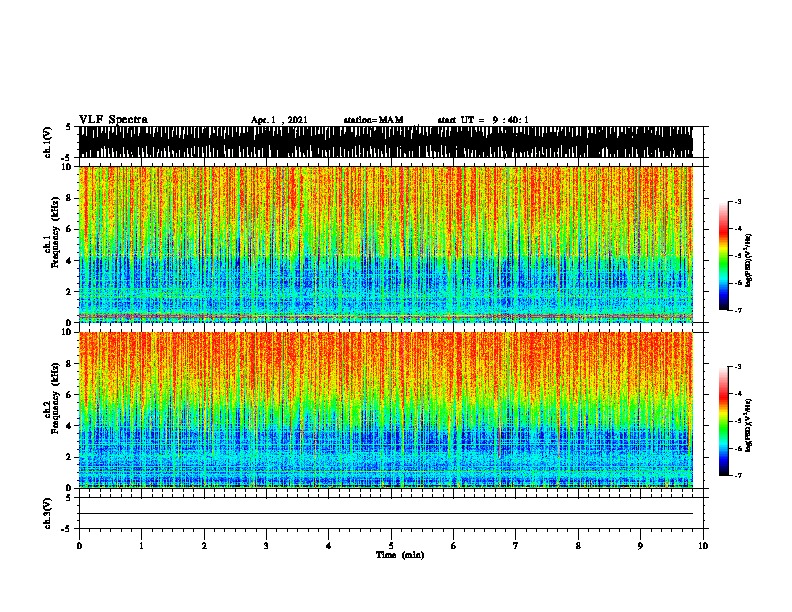The height and width of the screenshot is (612, 792).
Task: Click the "5" tick on the ch.1(V) axis
Action: (x=68, y=127)
